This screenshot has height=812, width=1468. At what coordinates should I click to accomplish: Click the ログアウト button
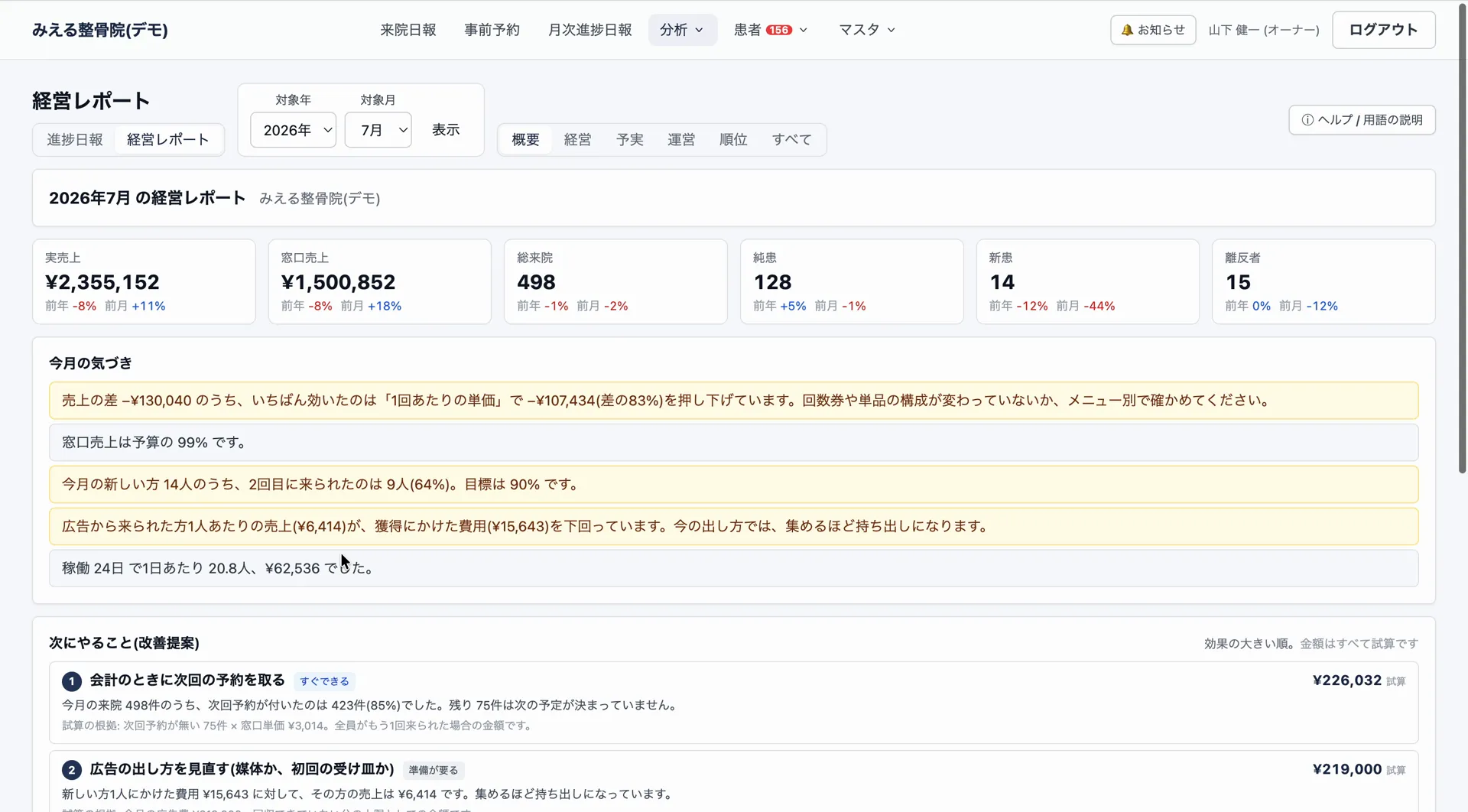[1384, 30]
